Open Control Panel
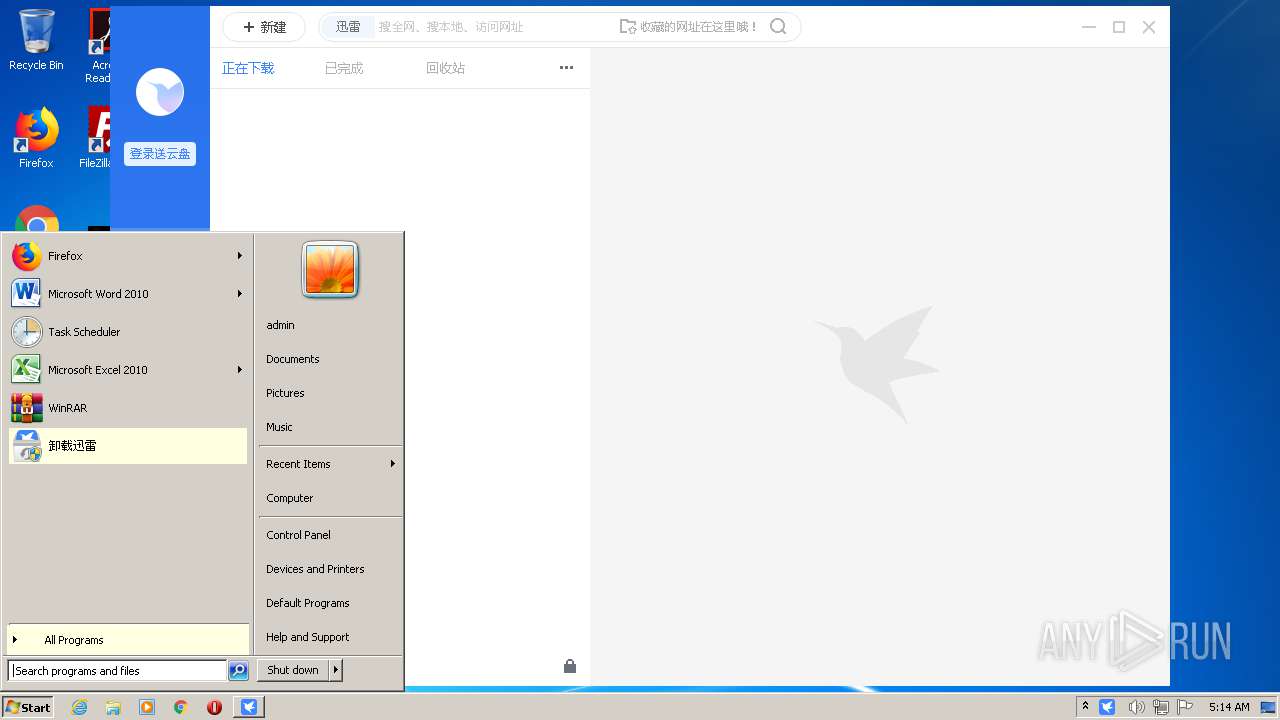The width and height of the screenshot is (1280, 720). [330, 535]
